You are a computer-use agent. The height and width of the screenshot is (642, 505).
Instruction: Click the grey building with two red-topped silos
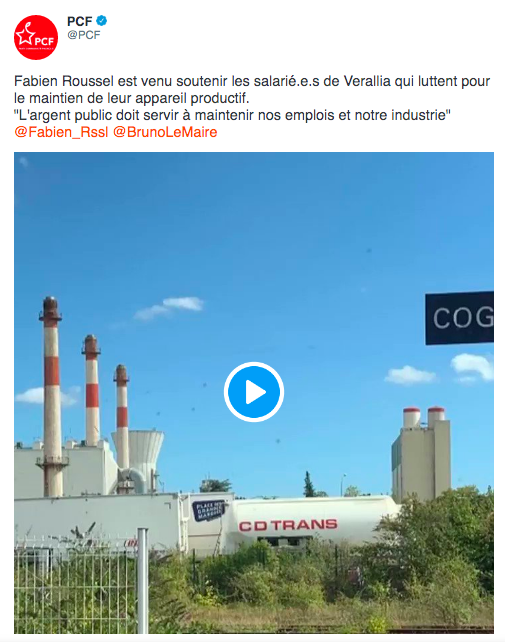pos(421,454)
